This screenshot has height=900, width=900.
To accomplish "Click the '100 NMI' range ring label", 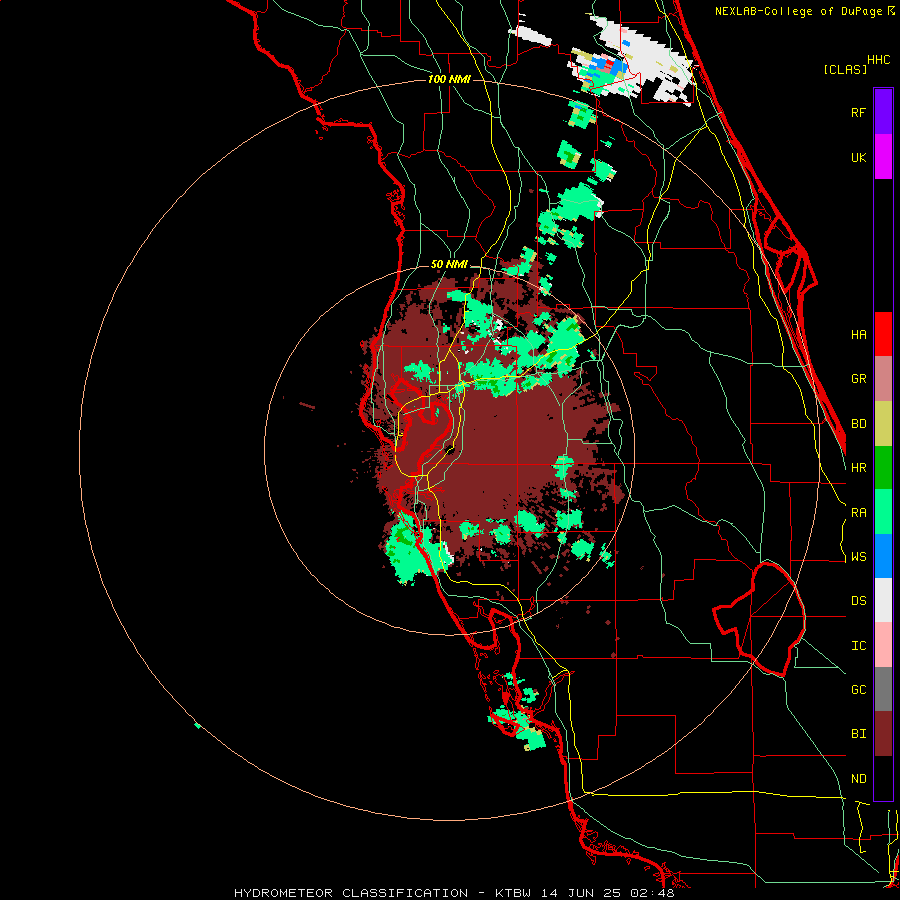I will [449, 79].
